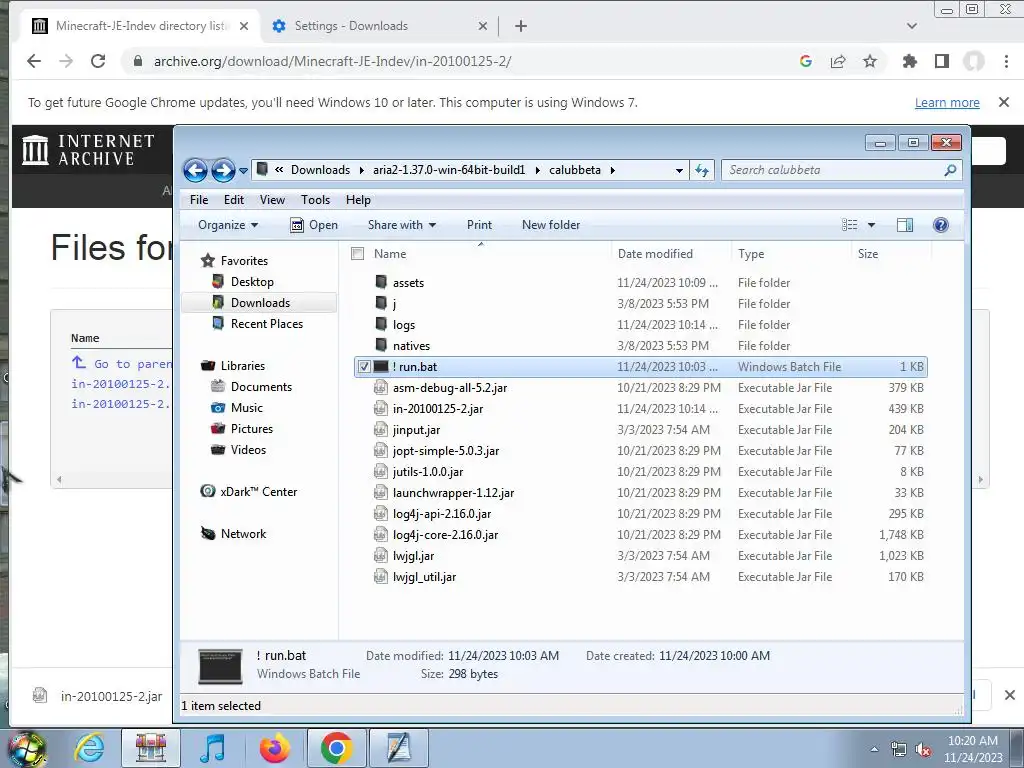Click the Print toolbar button
The image size is (1024, 768).
pyautogui.click(x=479, y=225)
